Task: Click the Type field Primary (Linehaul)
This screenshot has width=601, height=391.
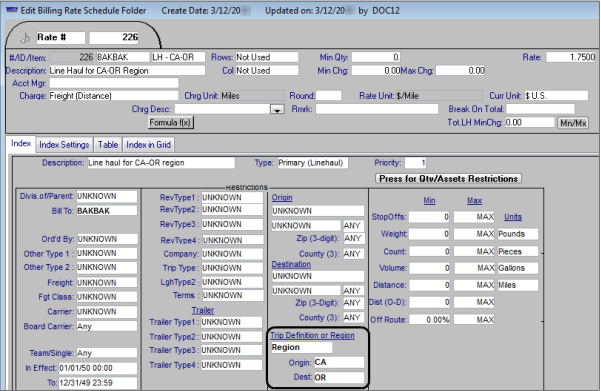Action: (x=312, y=163)
